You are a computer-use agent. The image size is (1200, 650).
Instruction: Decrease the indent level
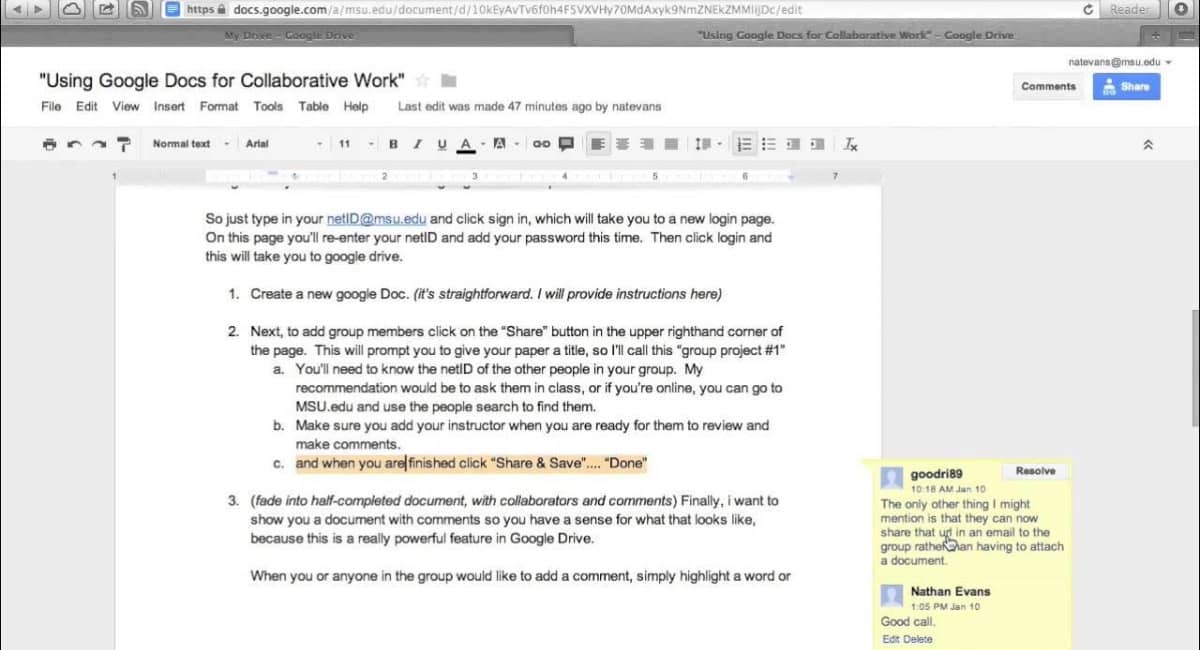[x=794, y=144]
